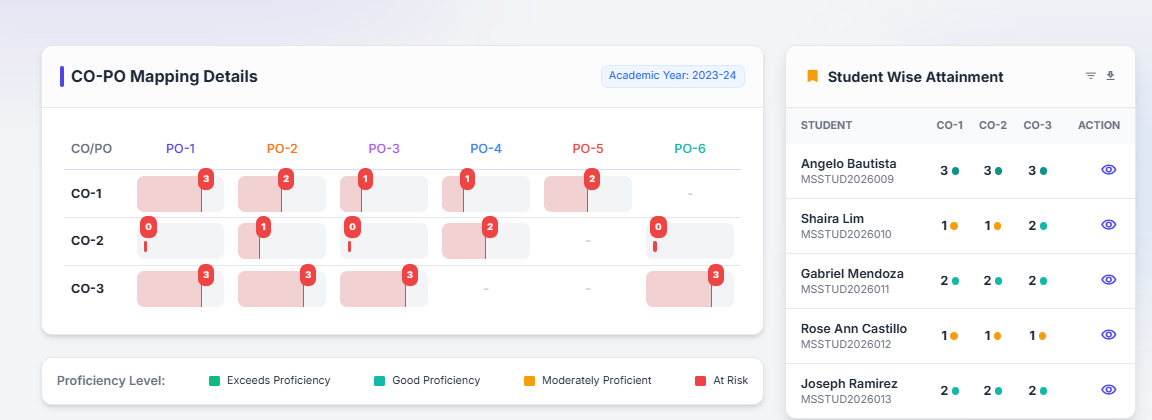Click the STUDENT column header

826,125
